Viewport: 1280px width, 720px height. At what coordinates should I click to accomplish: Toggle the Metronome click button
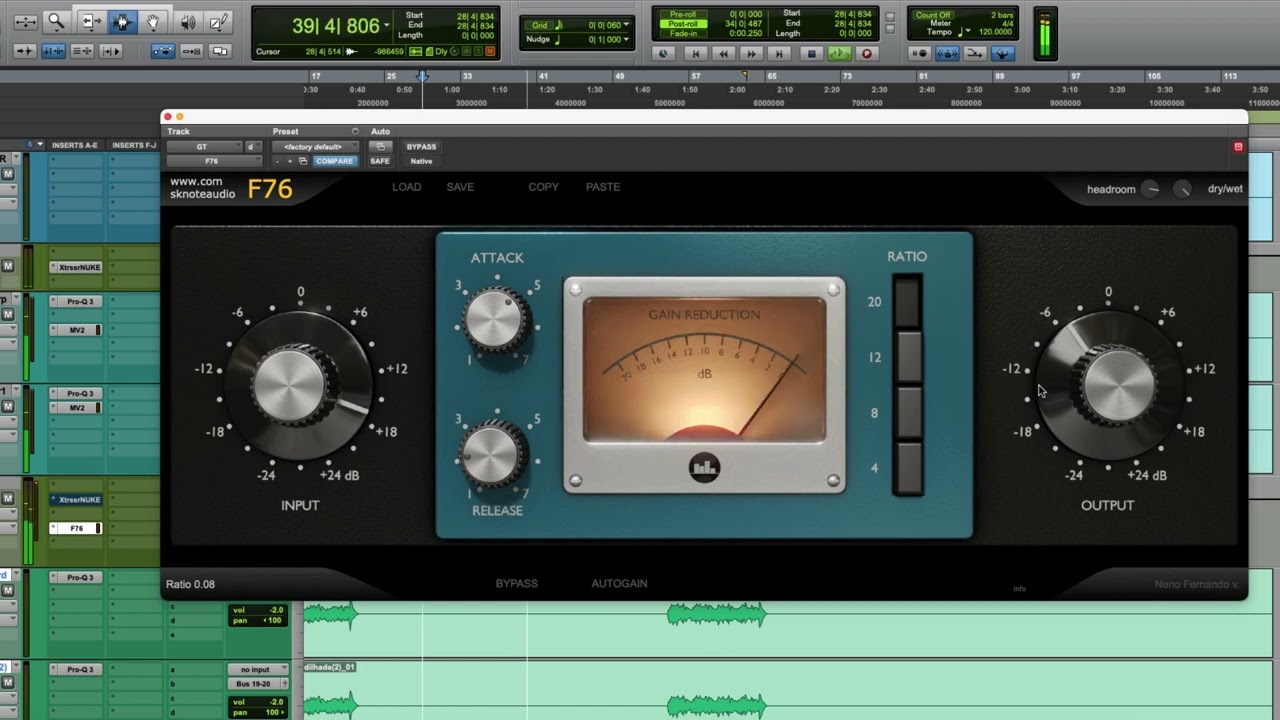(947, 54)
